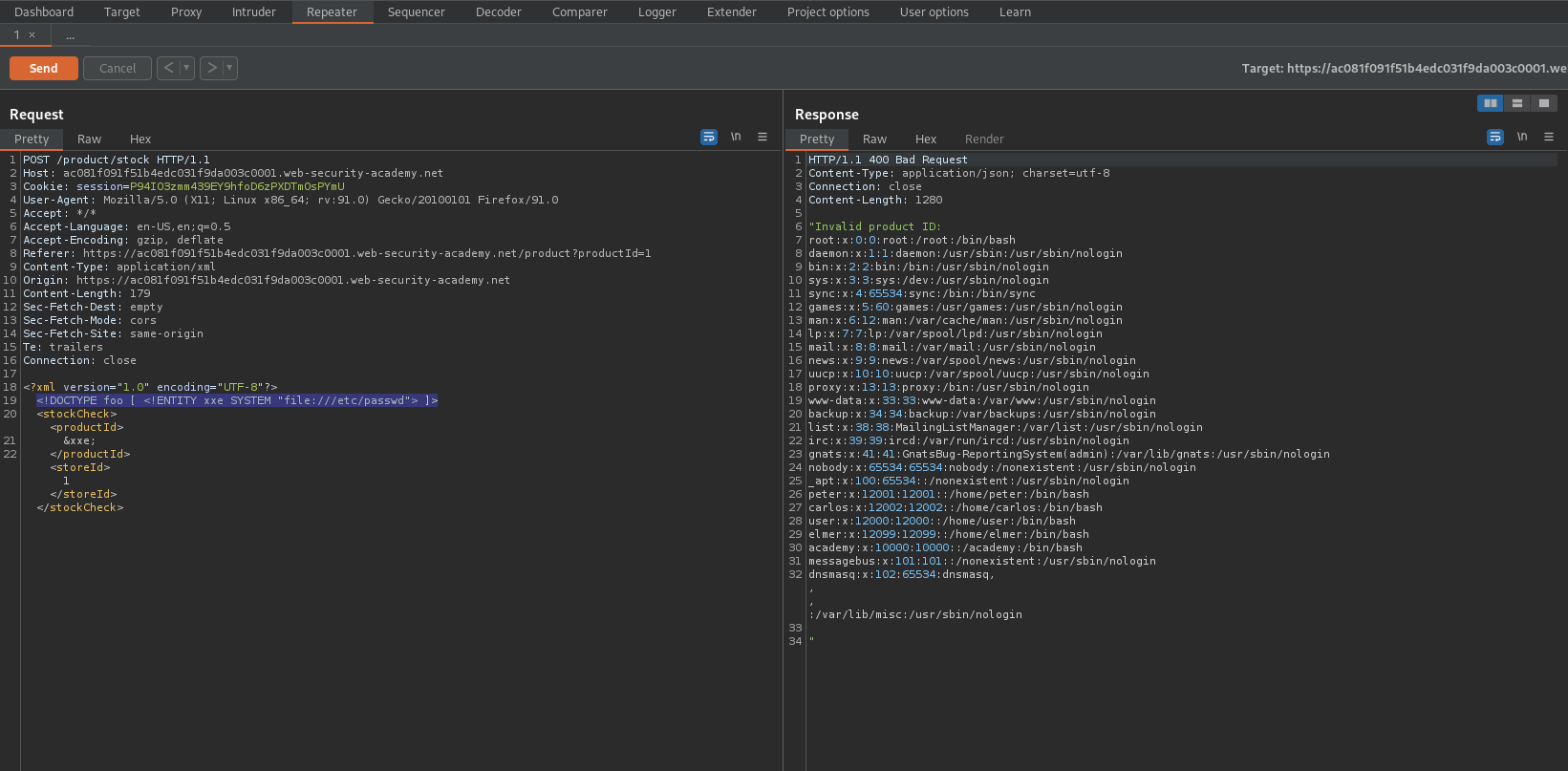Select the Request Pretty view tab
This screenshot has width=1568, height=771.
(32, 139)
